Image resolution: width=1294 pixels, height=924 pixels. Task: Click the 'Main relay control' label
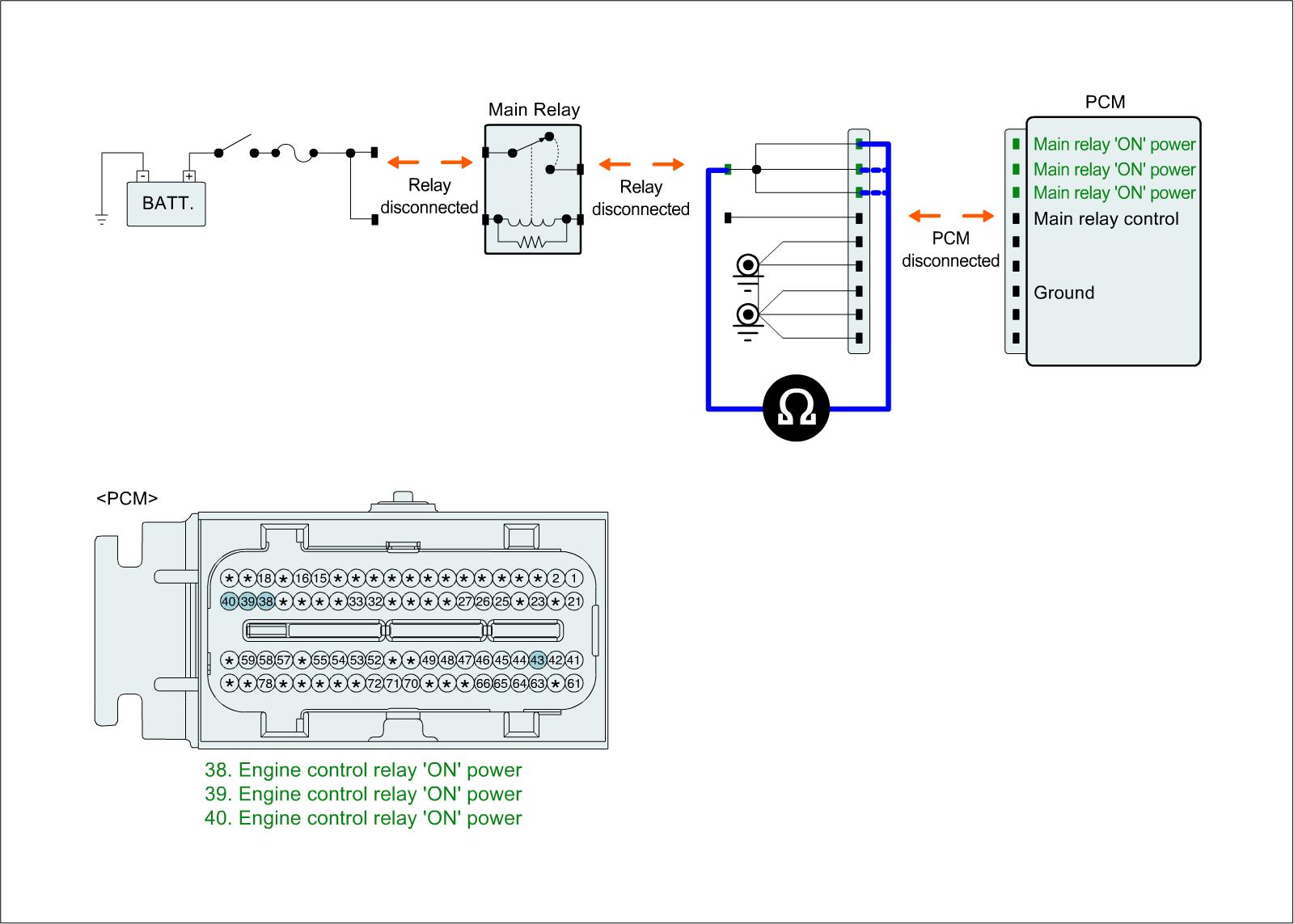point(1106,219)
